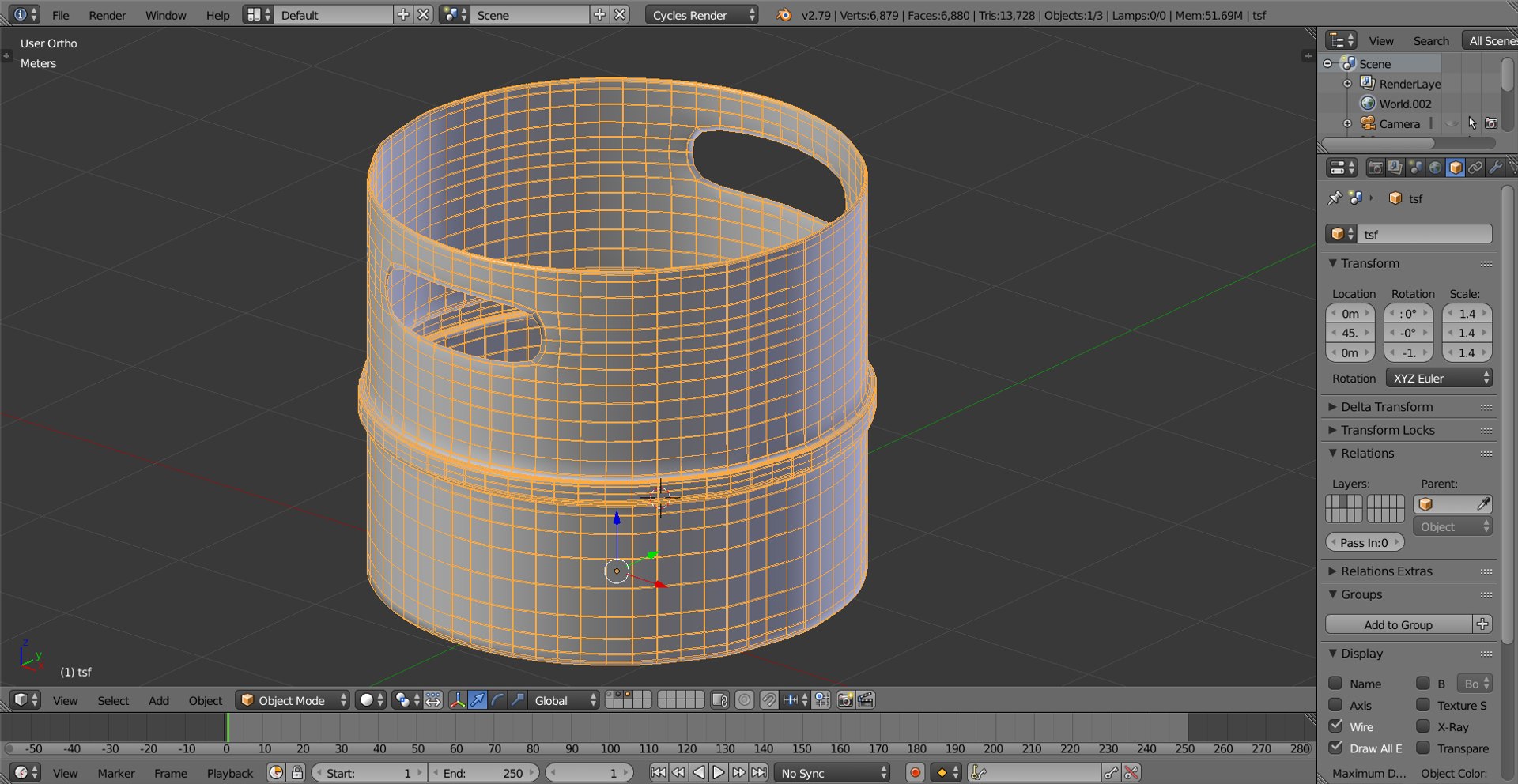Toggle lock camera to layers
Screen dimensions: 1518x784
click(719, 699)
